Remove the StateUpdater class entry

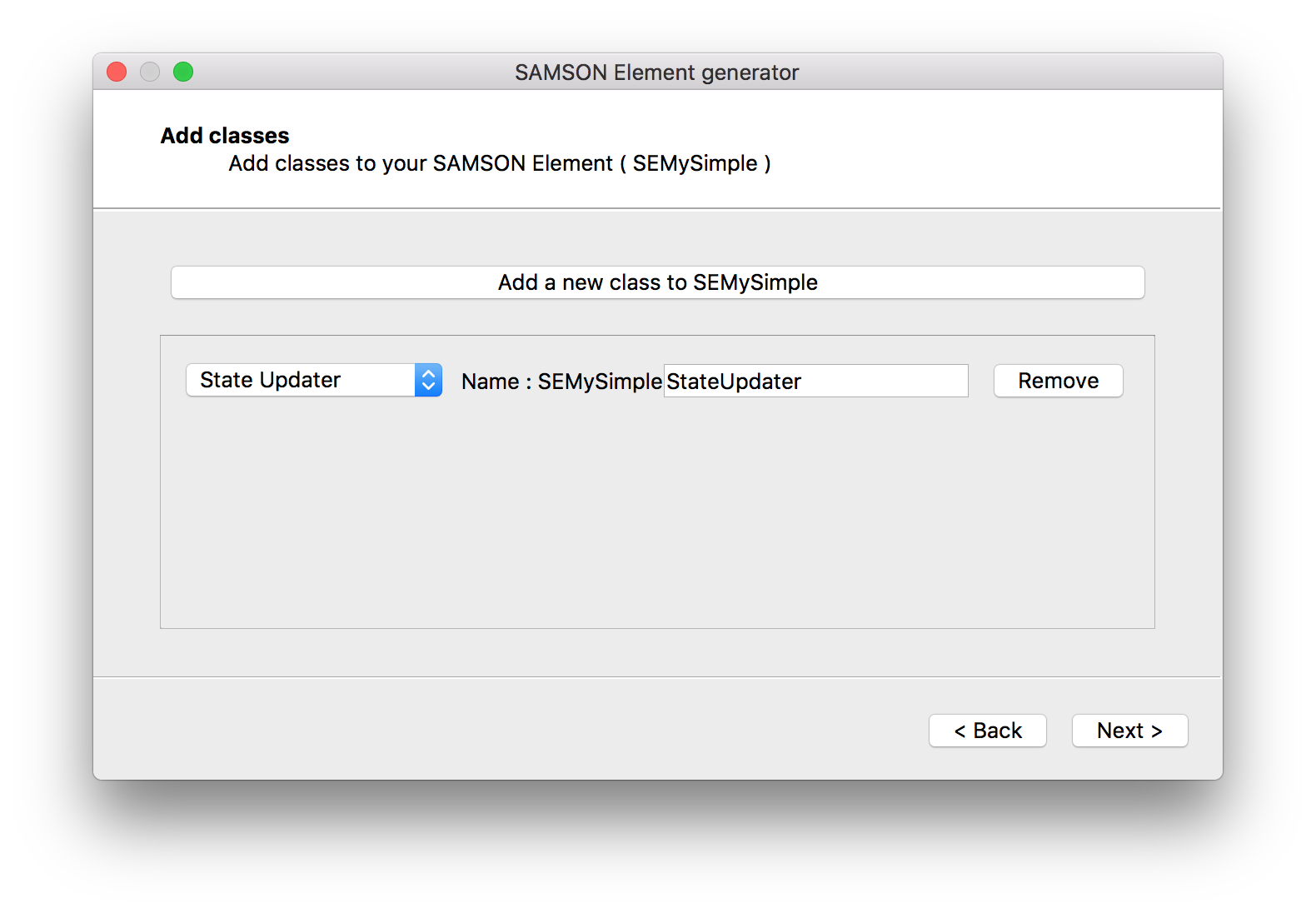tap(1058, 381)
